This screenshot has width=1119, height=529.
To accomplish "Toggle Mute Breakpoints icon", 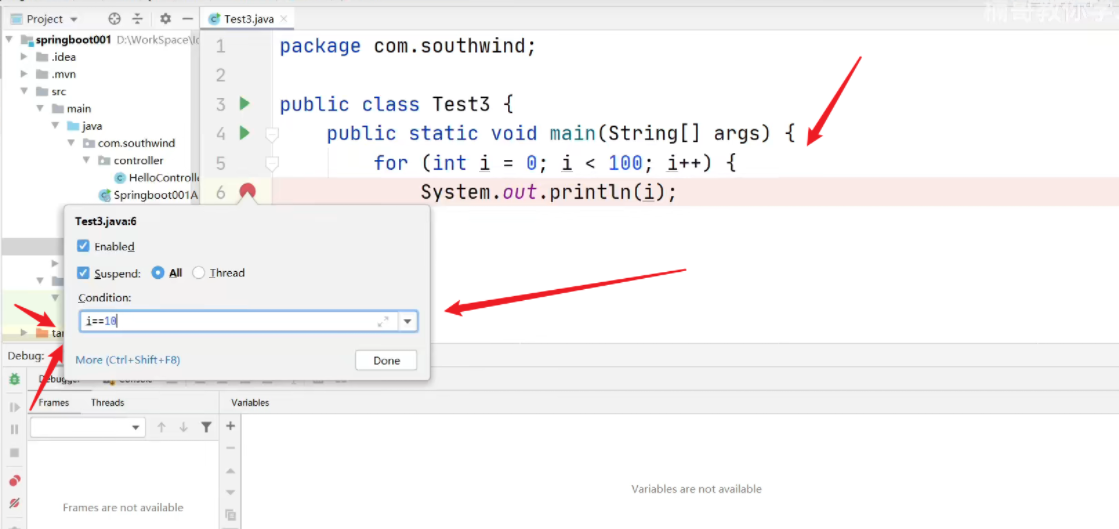I will 14,503.
